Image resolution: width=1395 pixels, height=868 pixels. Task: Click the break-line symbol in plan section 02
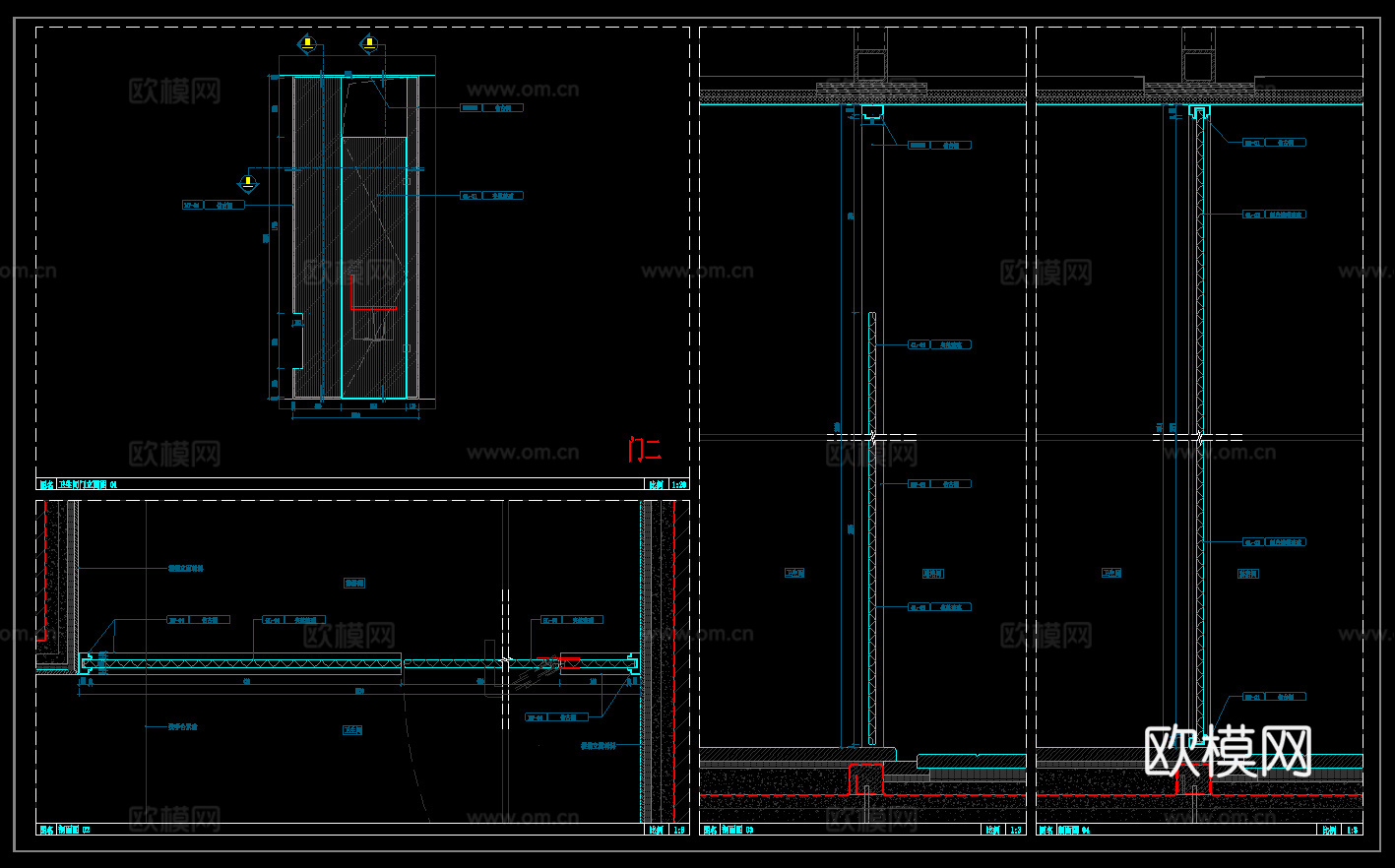tap(505, 661)
